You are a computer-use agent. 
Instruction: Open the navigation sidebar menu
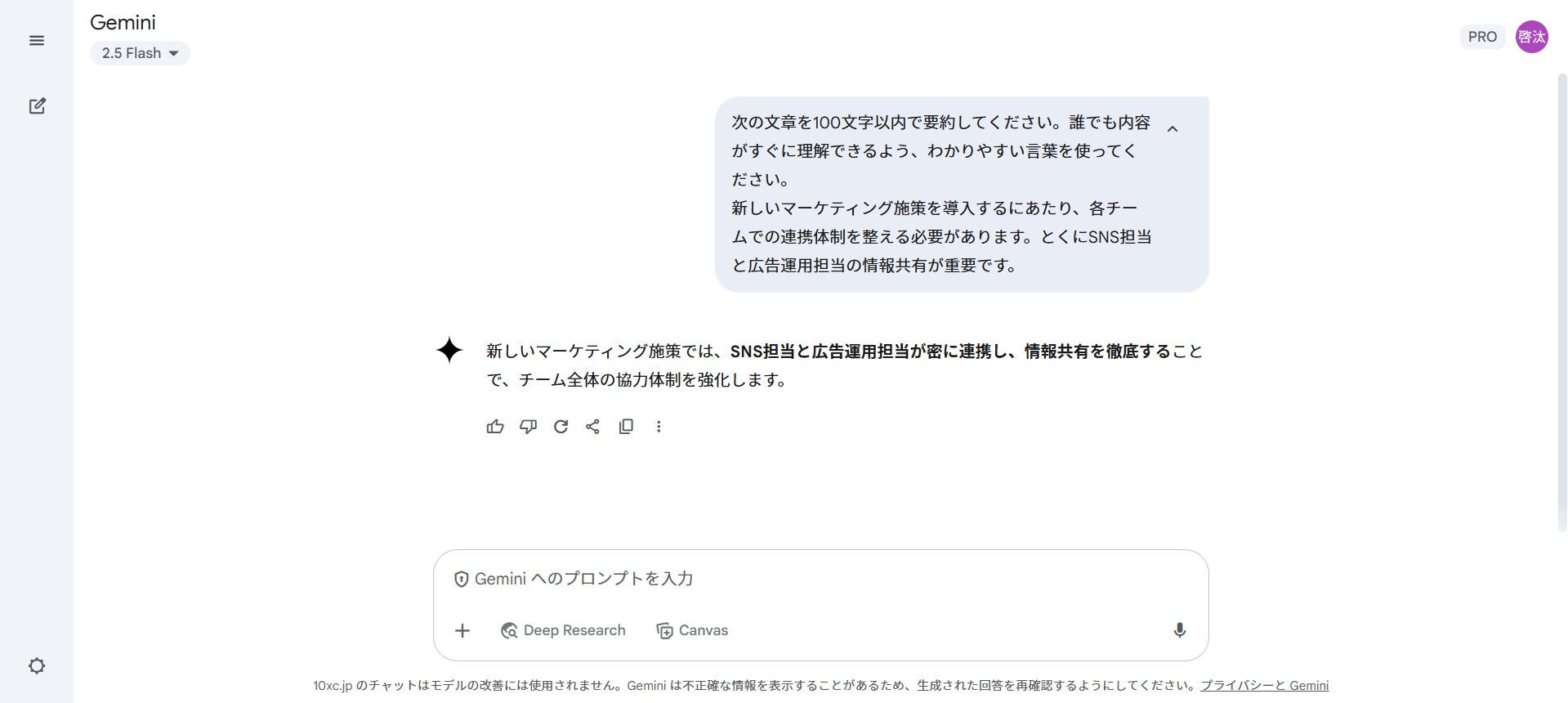tap(36, 39)
